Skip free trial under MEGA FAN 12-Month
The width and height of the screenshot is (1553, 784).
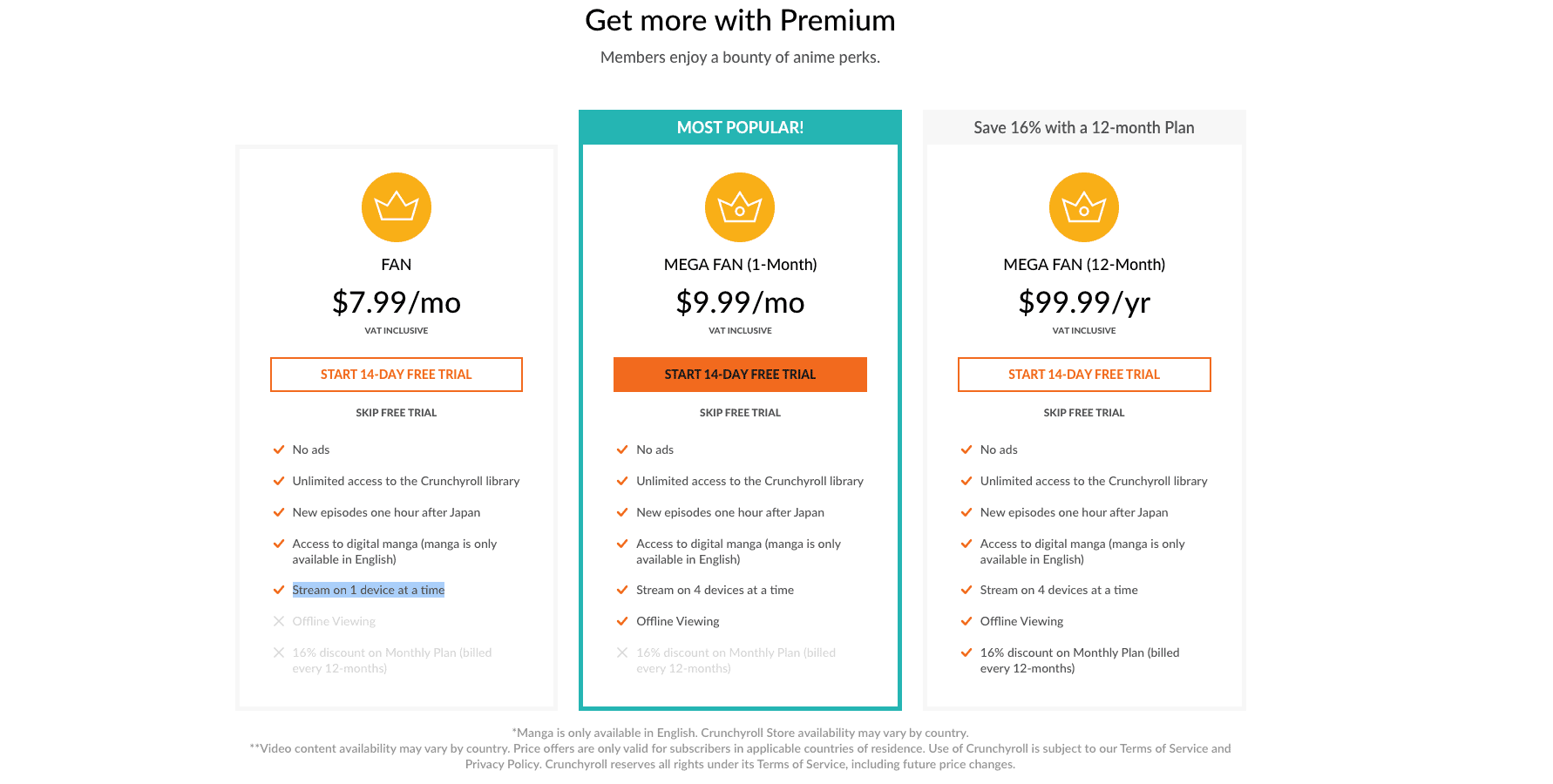pyautogui.click(x=1084, y=413)
